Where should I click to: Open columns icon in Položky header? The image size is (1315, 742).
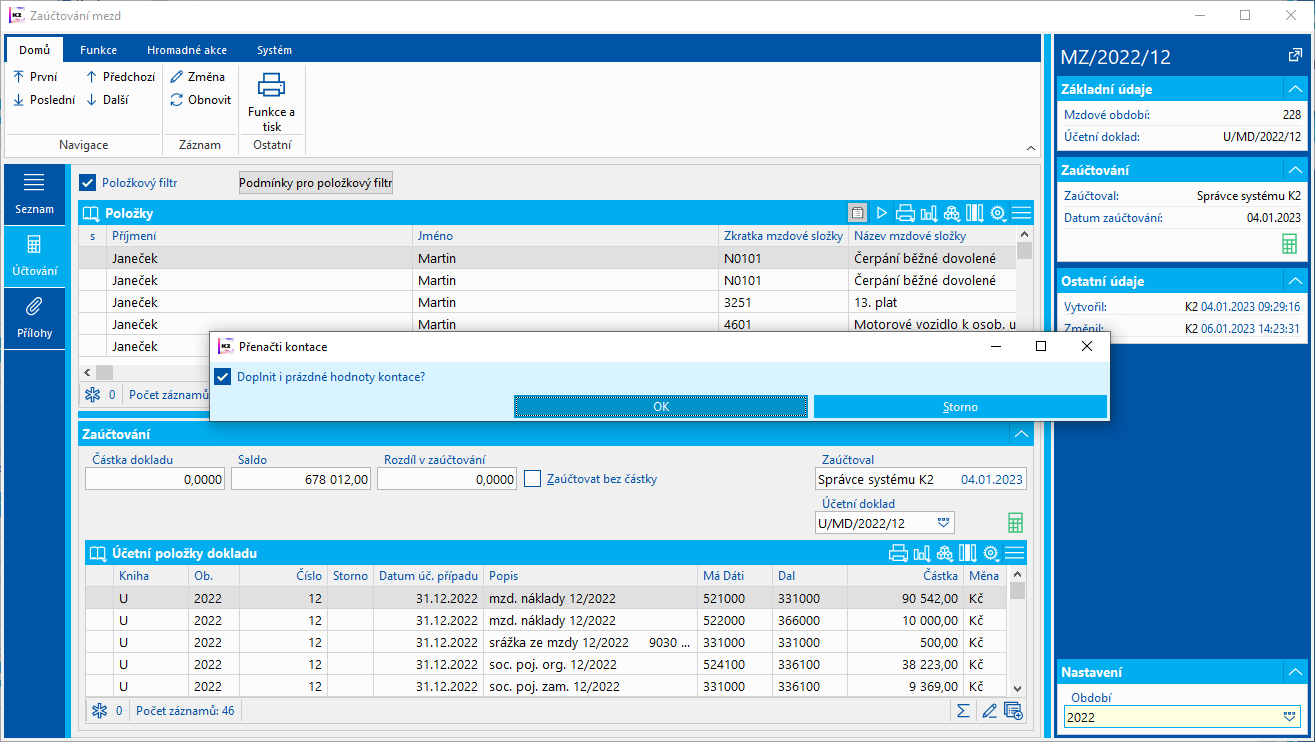[x=974, y=213]
